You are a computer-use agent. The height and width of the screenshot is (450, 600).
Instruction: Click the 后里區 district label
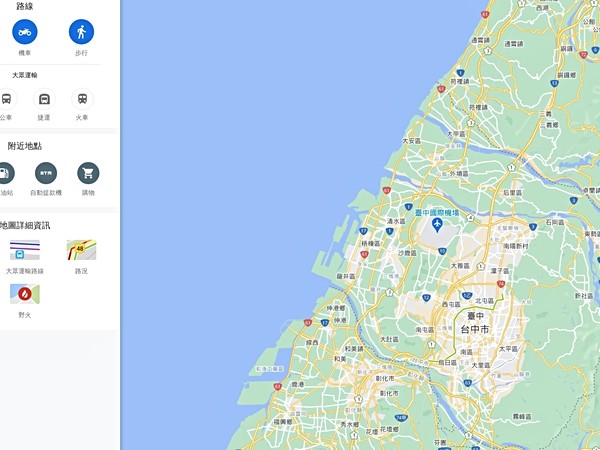point(513,192)
